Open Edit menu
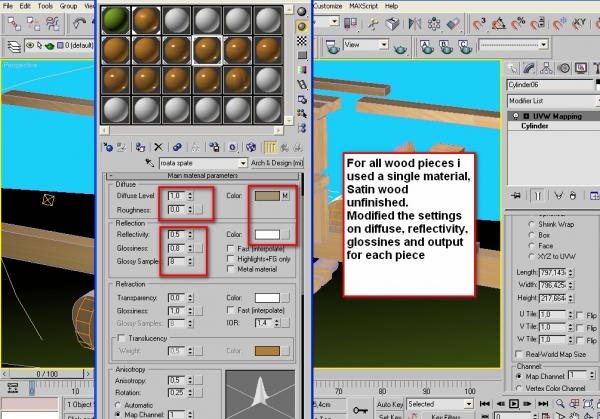This screenshot has width=600, height=419. click(25, 6)
